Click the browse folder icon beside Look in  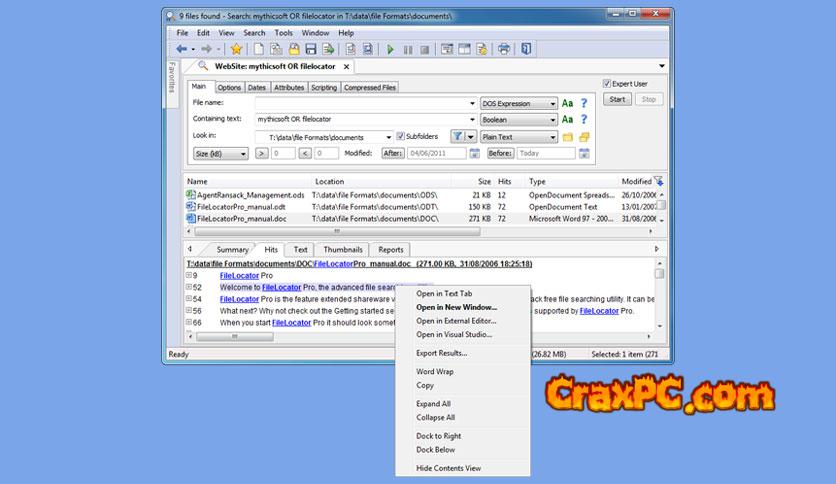coord(567,137)
